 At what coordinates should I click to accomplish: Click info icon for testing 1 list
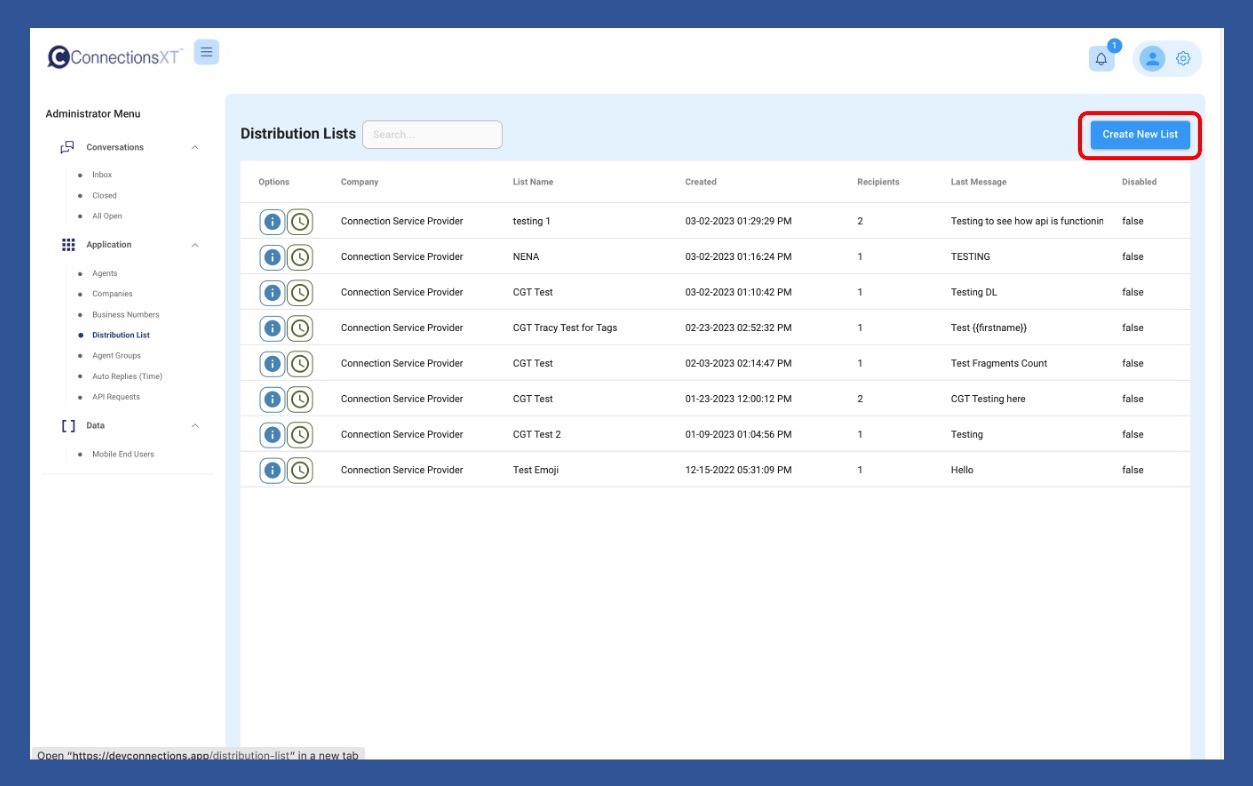(272, 222)
